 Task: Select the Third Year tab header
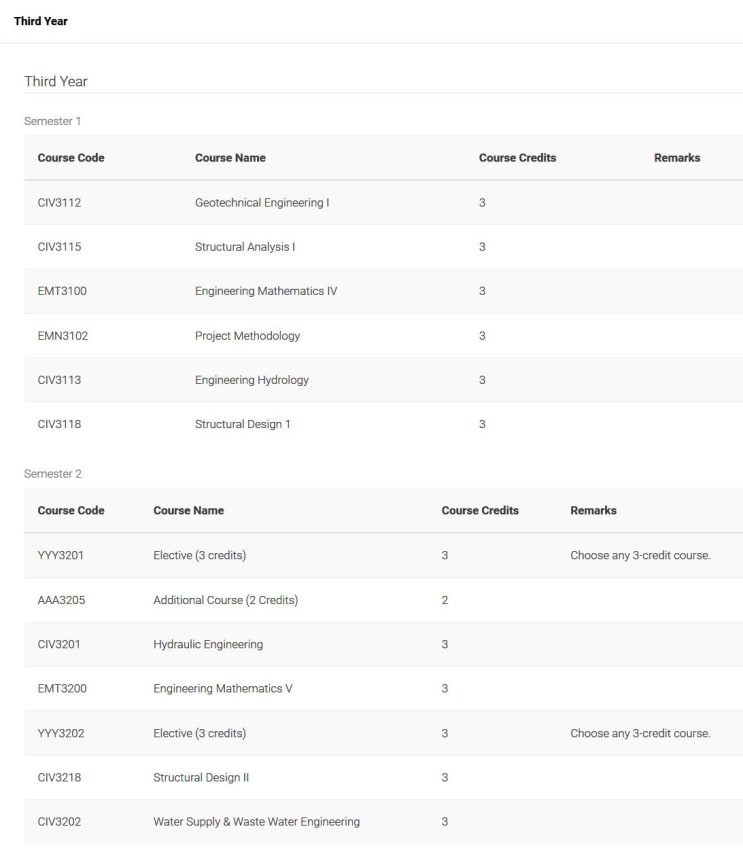coord(41,21)
